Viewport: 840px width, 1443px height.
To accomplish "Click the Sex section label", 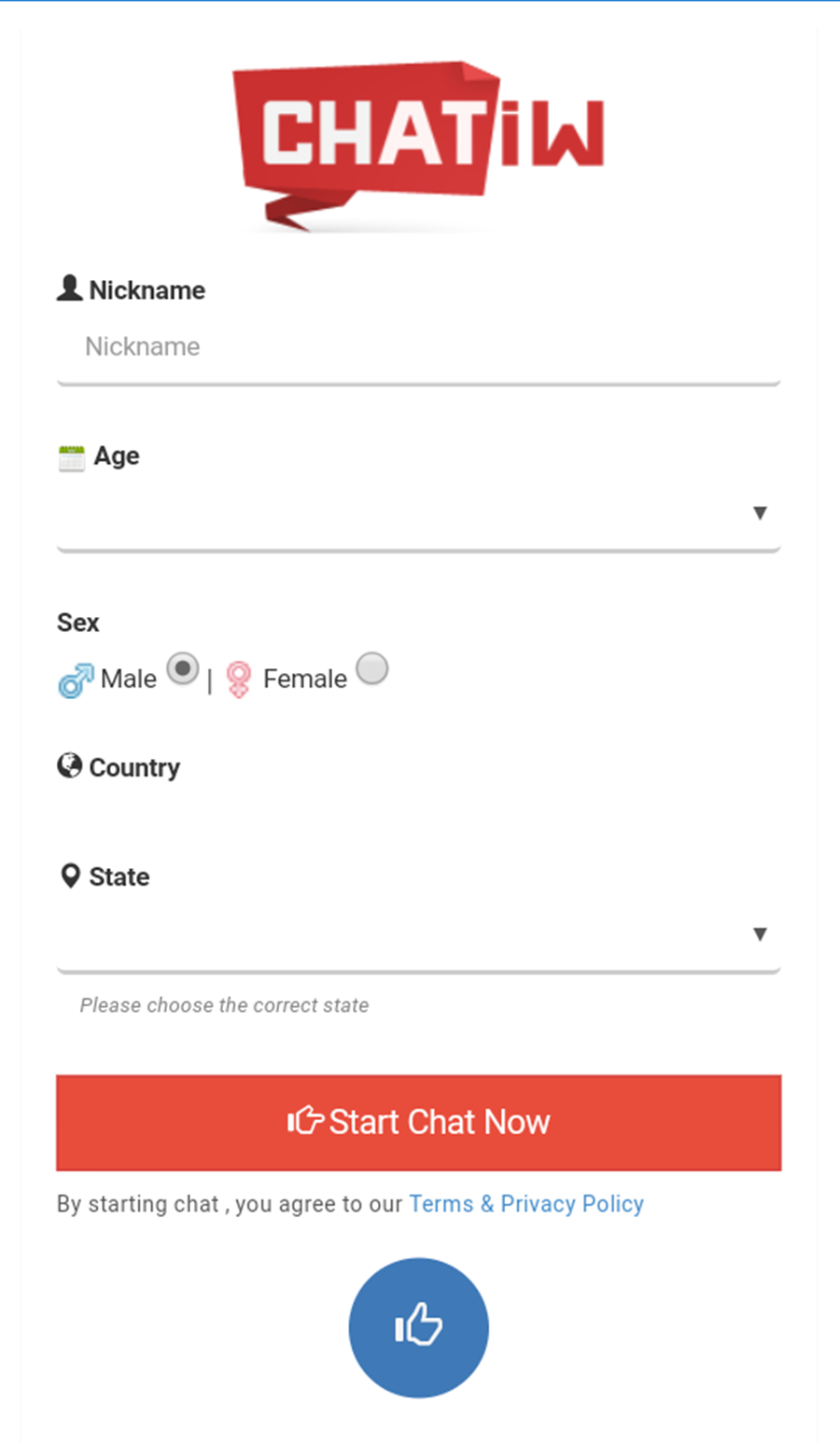I will tap(77, 622).
